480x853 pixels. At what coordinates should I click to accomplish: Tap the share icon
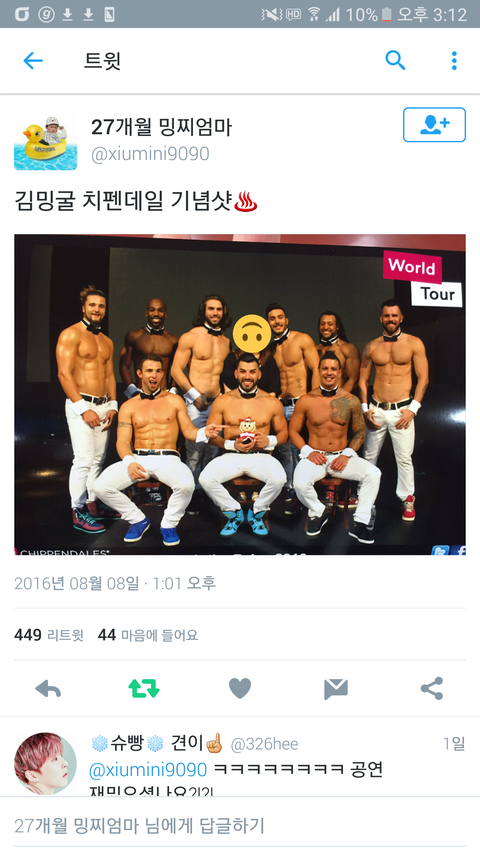tap(432, 688)
